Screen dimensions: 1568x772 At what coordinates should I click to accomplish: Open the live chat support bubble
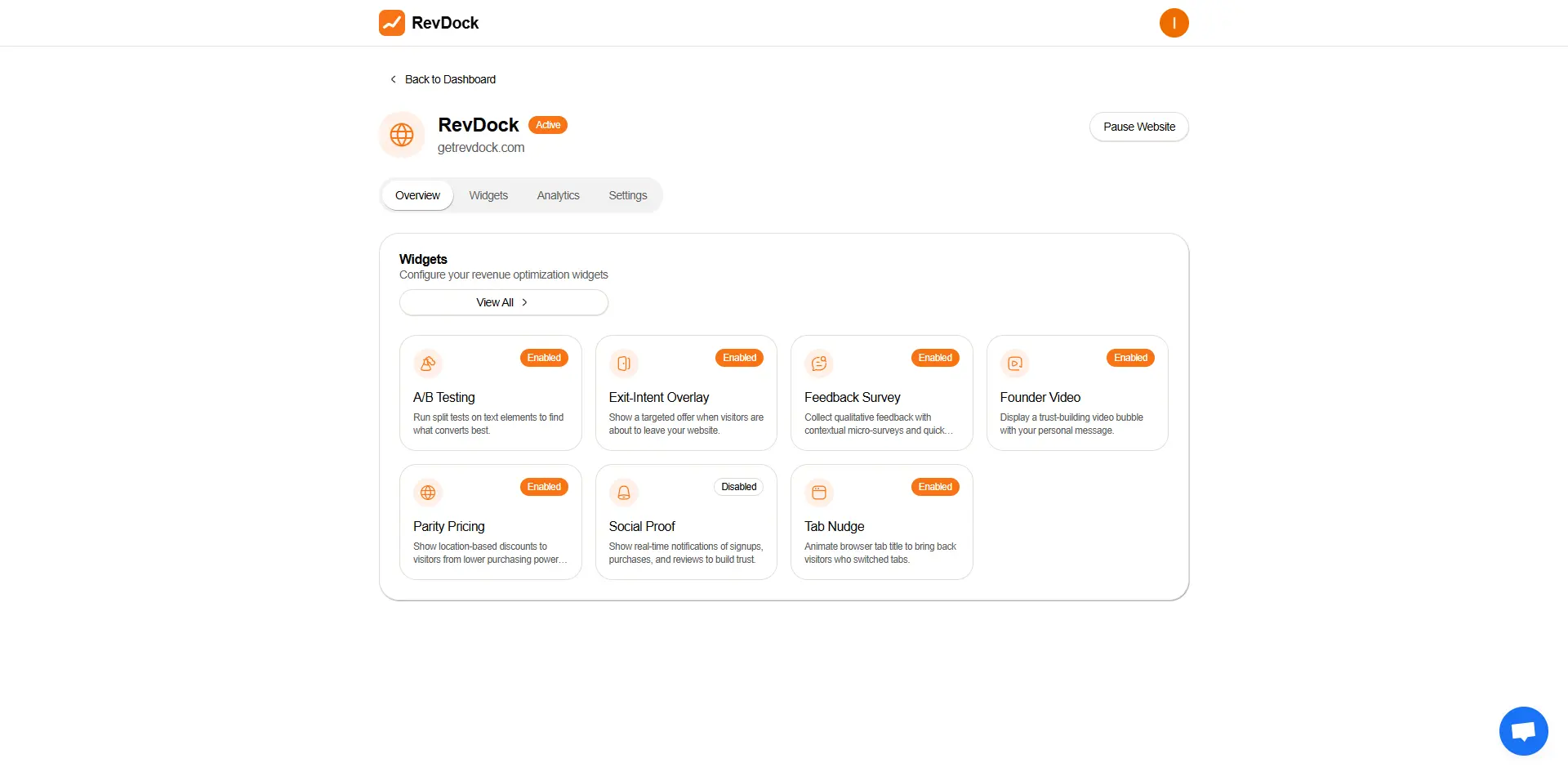[x=1523, y=730]
